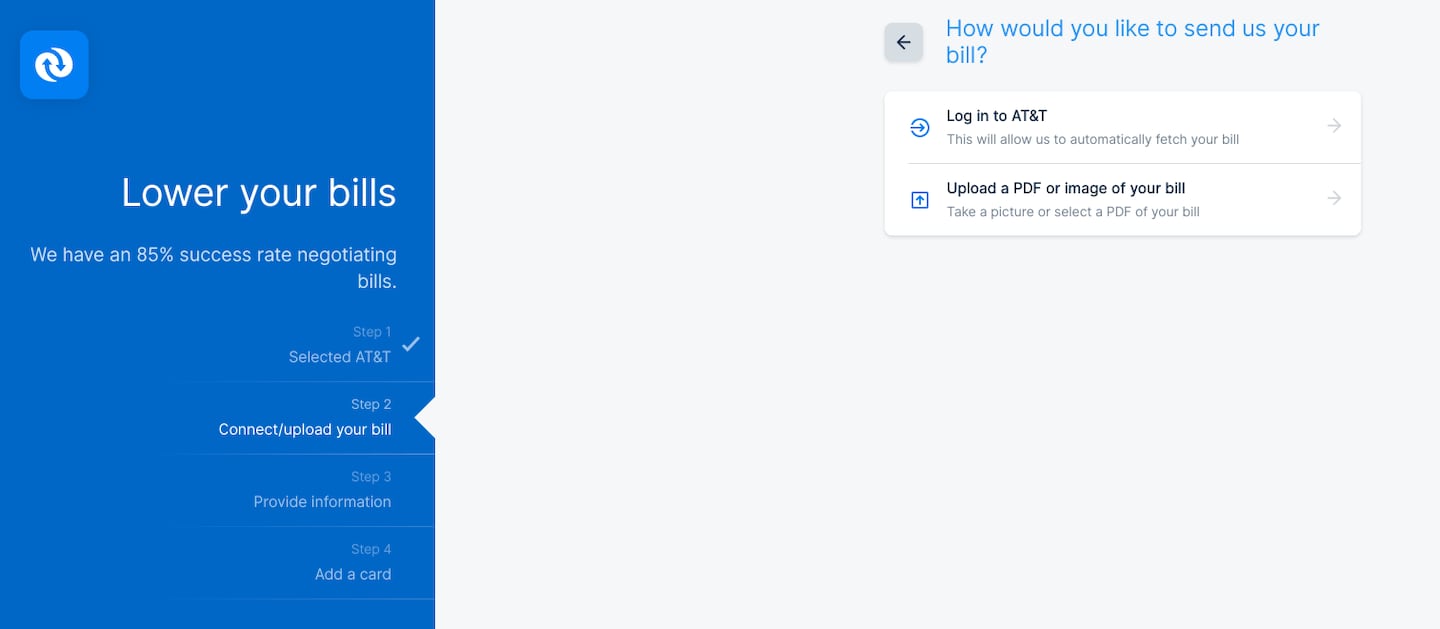Viewport: 1440px width, 629px height.
Task: Click the checkmark next to Selected AT&T
Action: pos(411,344)
